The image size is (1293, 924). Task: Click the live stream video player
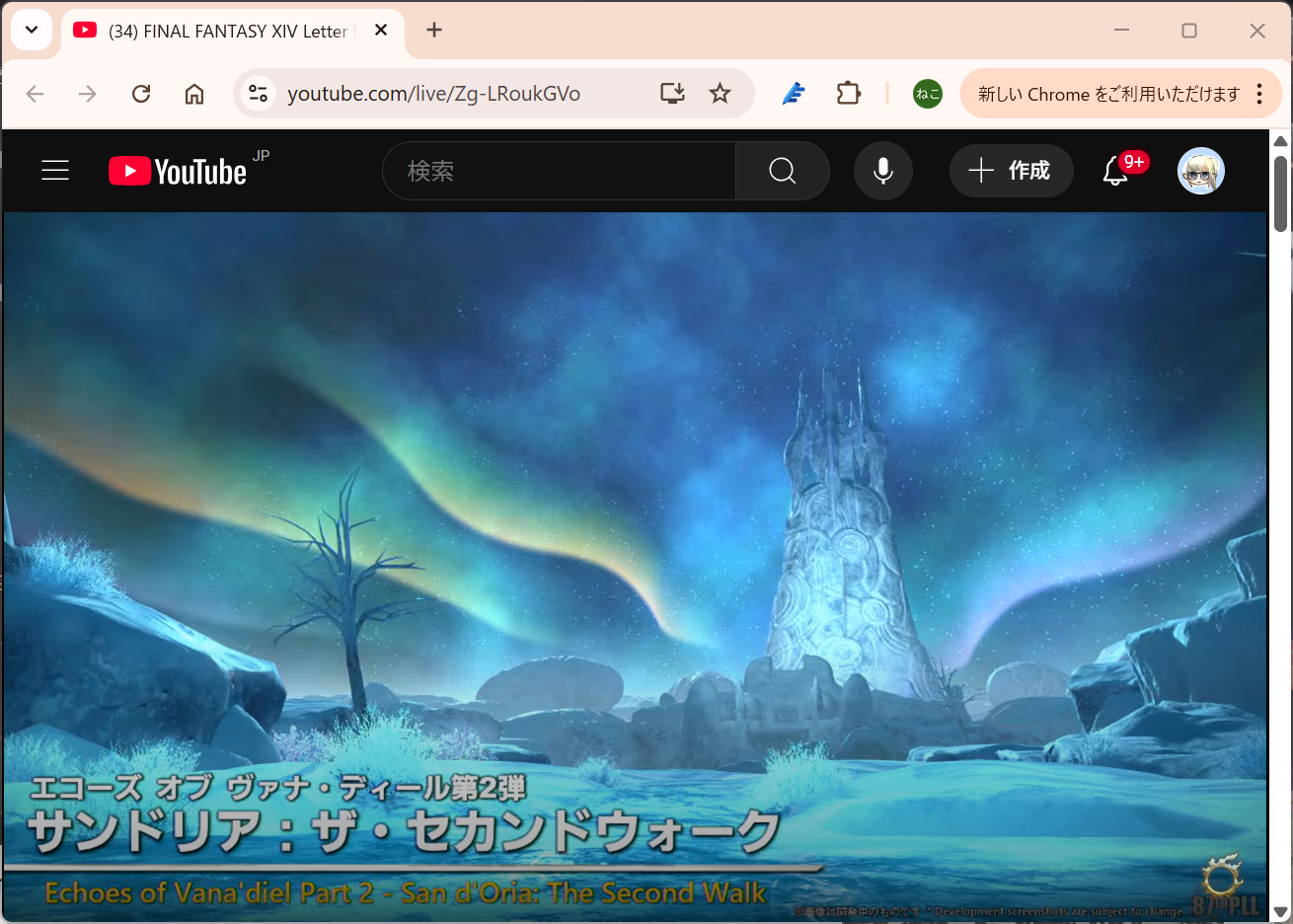[635, 567]
